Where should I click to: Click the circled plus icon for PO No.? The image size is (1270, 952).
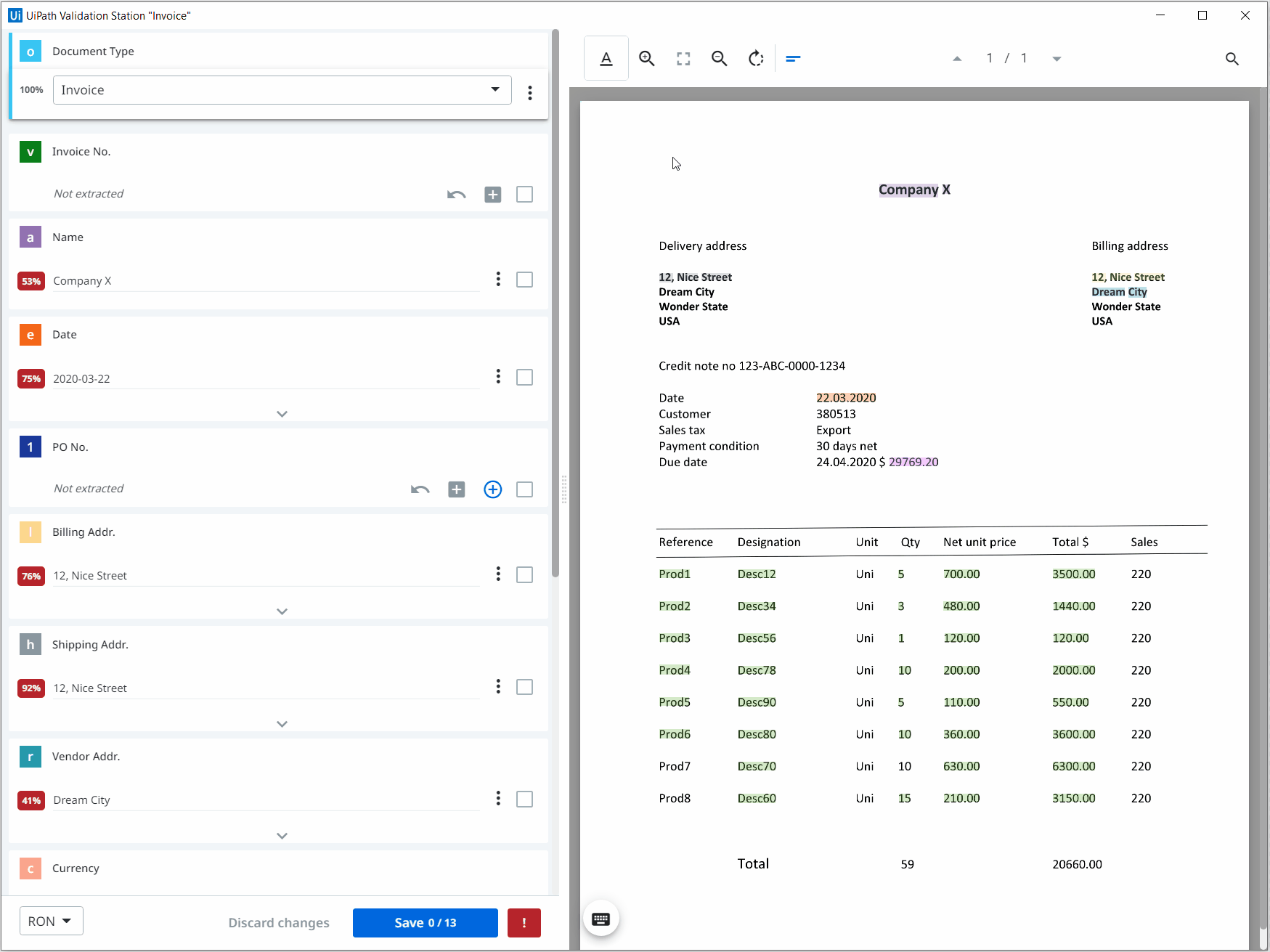point(492,489)
